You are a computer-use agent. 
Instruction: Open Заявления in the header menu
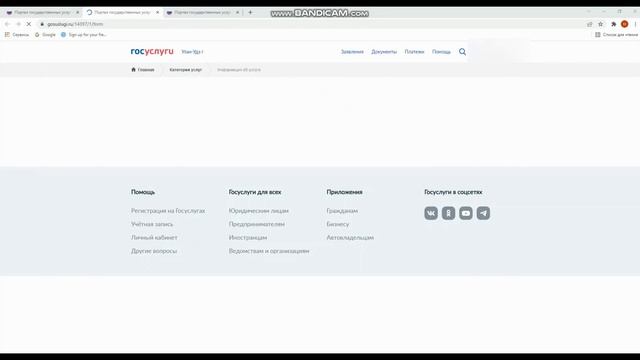(352, 52)
